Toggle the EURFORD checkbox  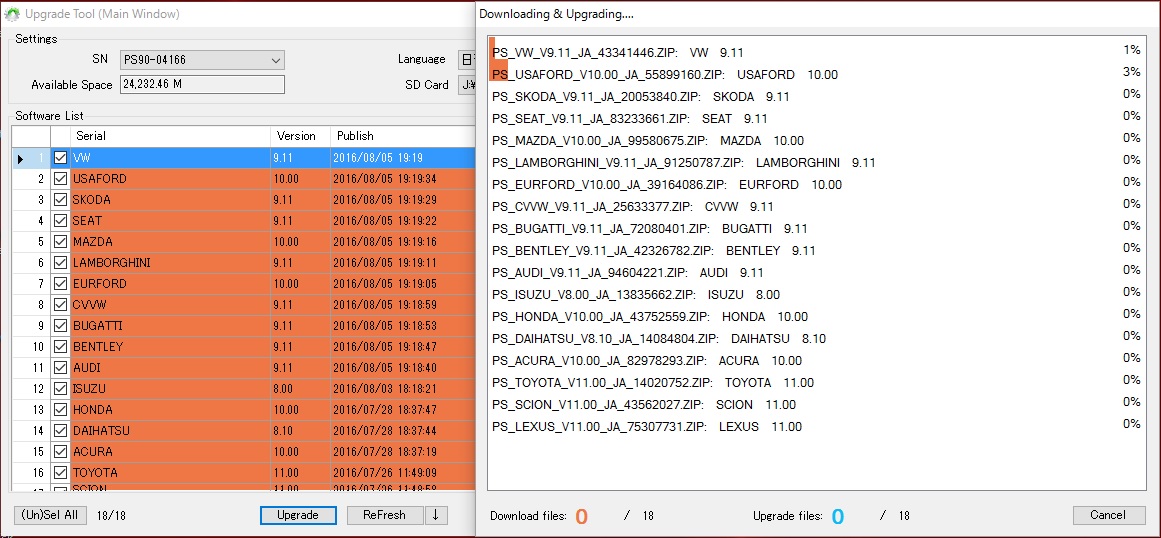pyautogui.click(x=60, y=283)
